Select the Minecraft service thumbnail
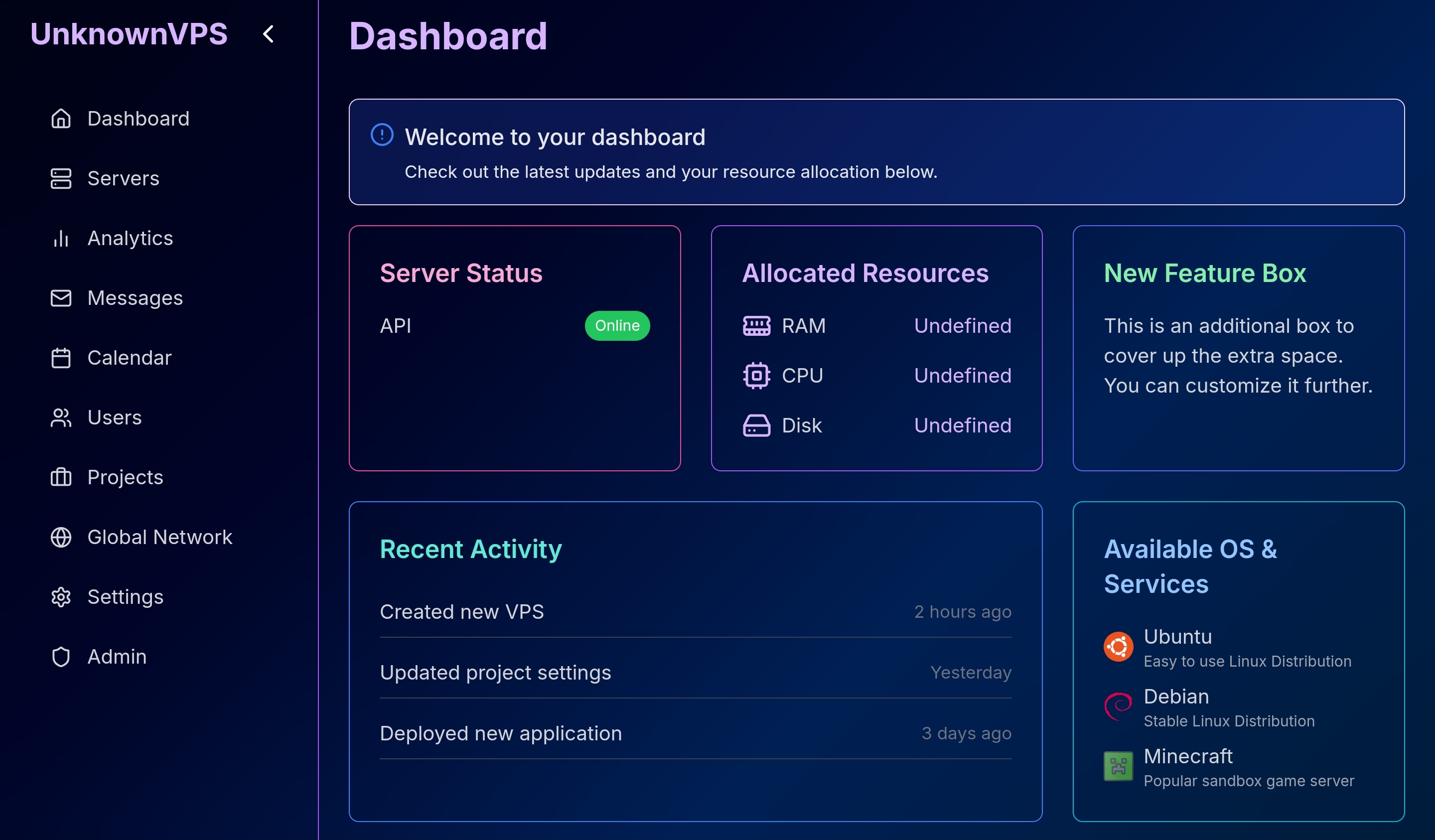 [1118, 766]
